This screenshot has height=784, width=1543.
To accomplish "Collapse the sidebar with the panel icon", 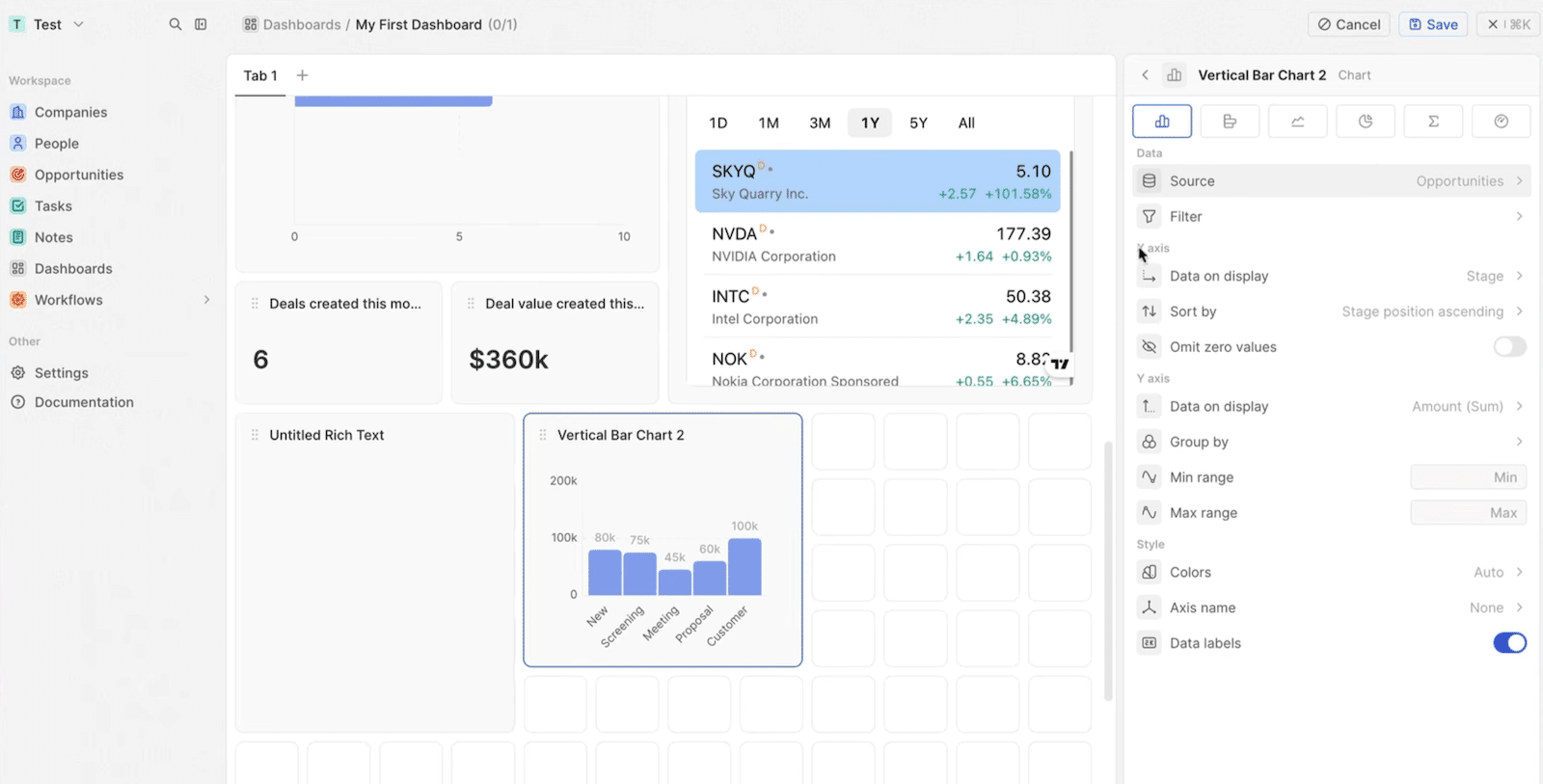I will [201, 24].
